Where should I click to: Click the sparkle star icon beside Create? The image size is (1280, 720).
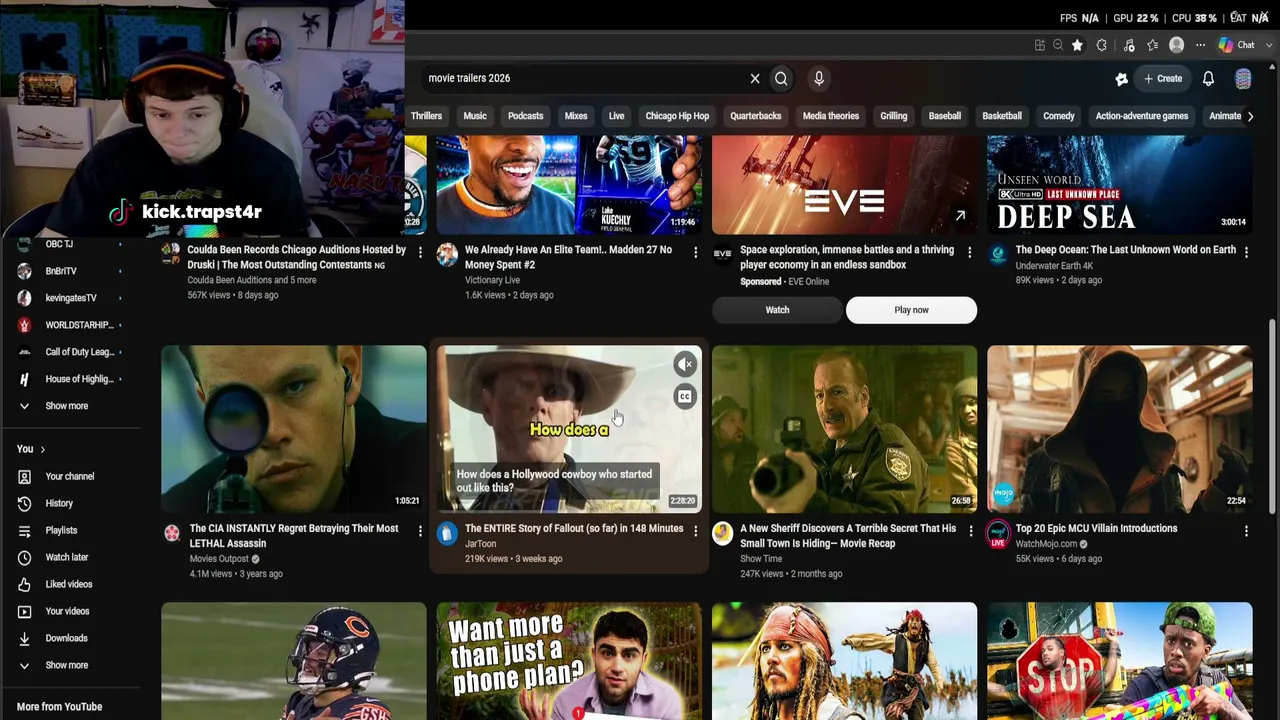pyautogui.click(x=1122, y=79)
